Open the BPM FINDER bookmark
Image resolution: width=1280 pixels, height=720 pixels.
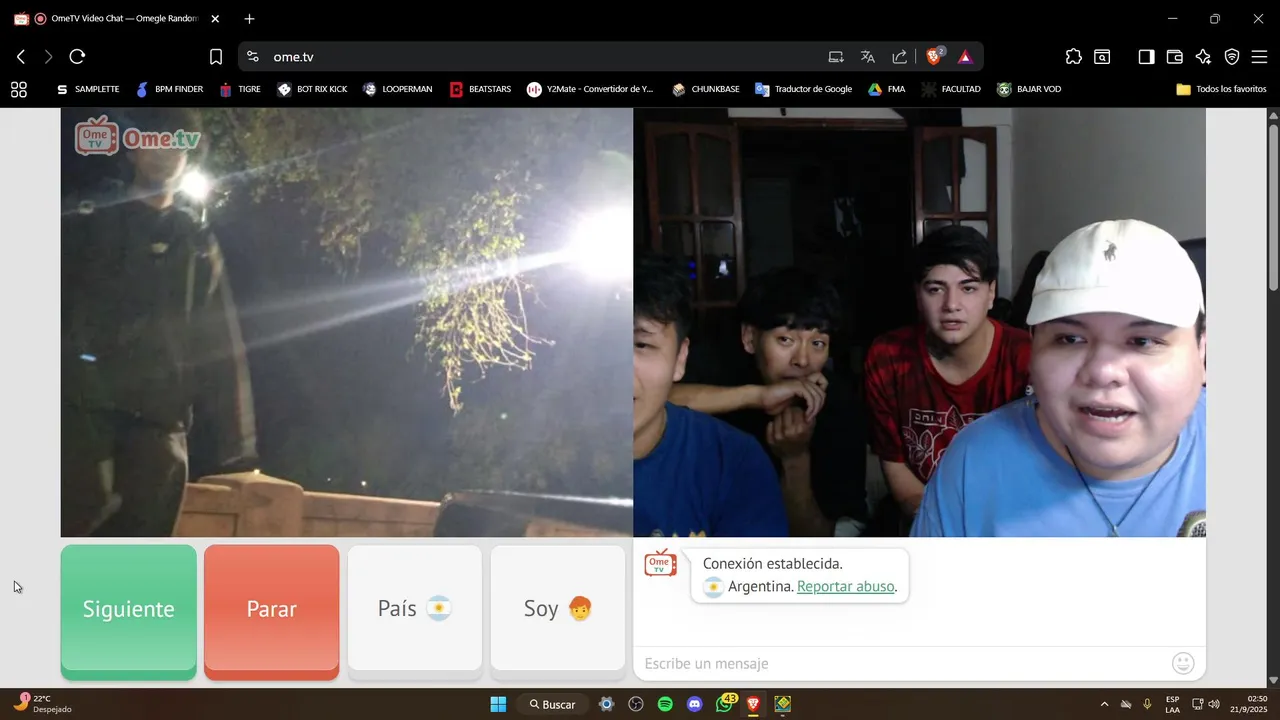point(170,89)
